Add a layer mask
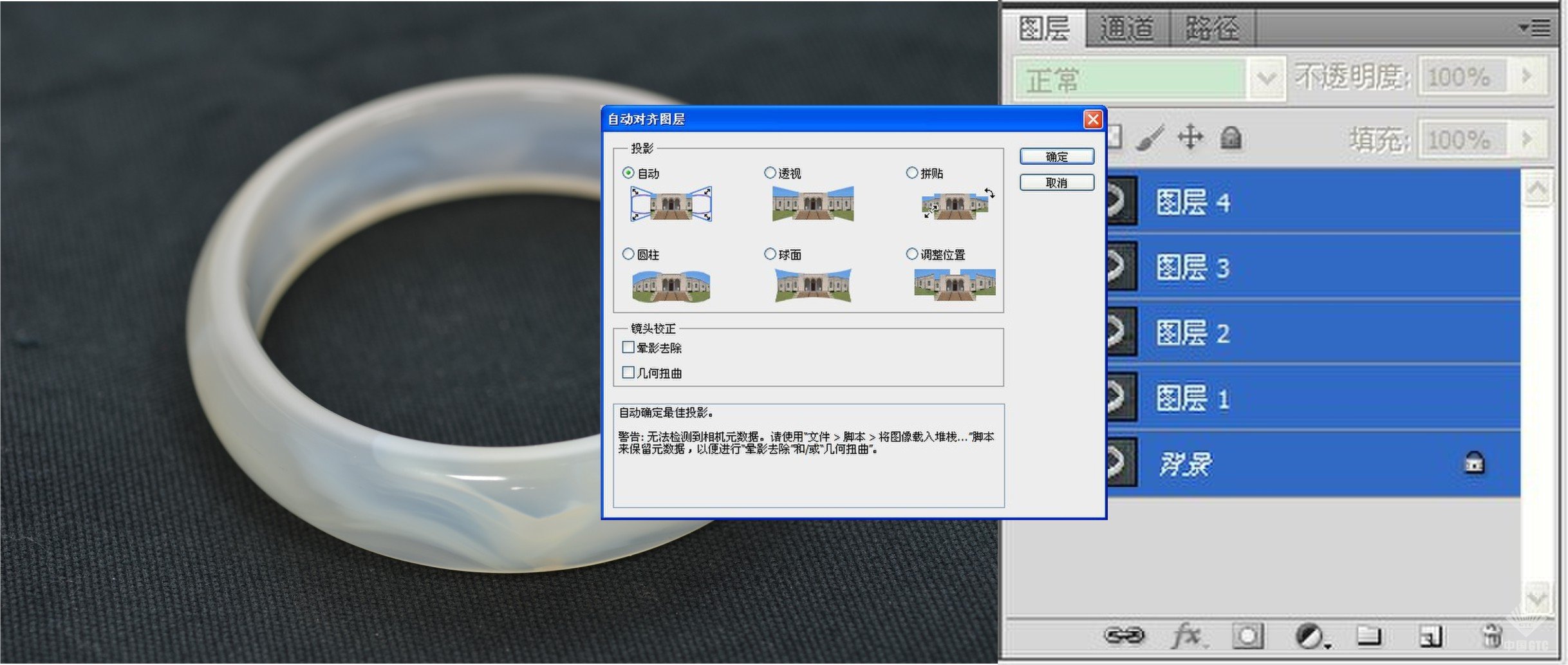The width and height of the screenshot is (1568, 665). click(1247, 636)
